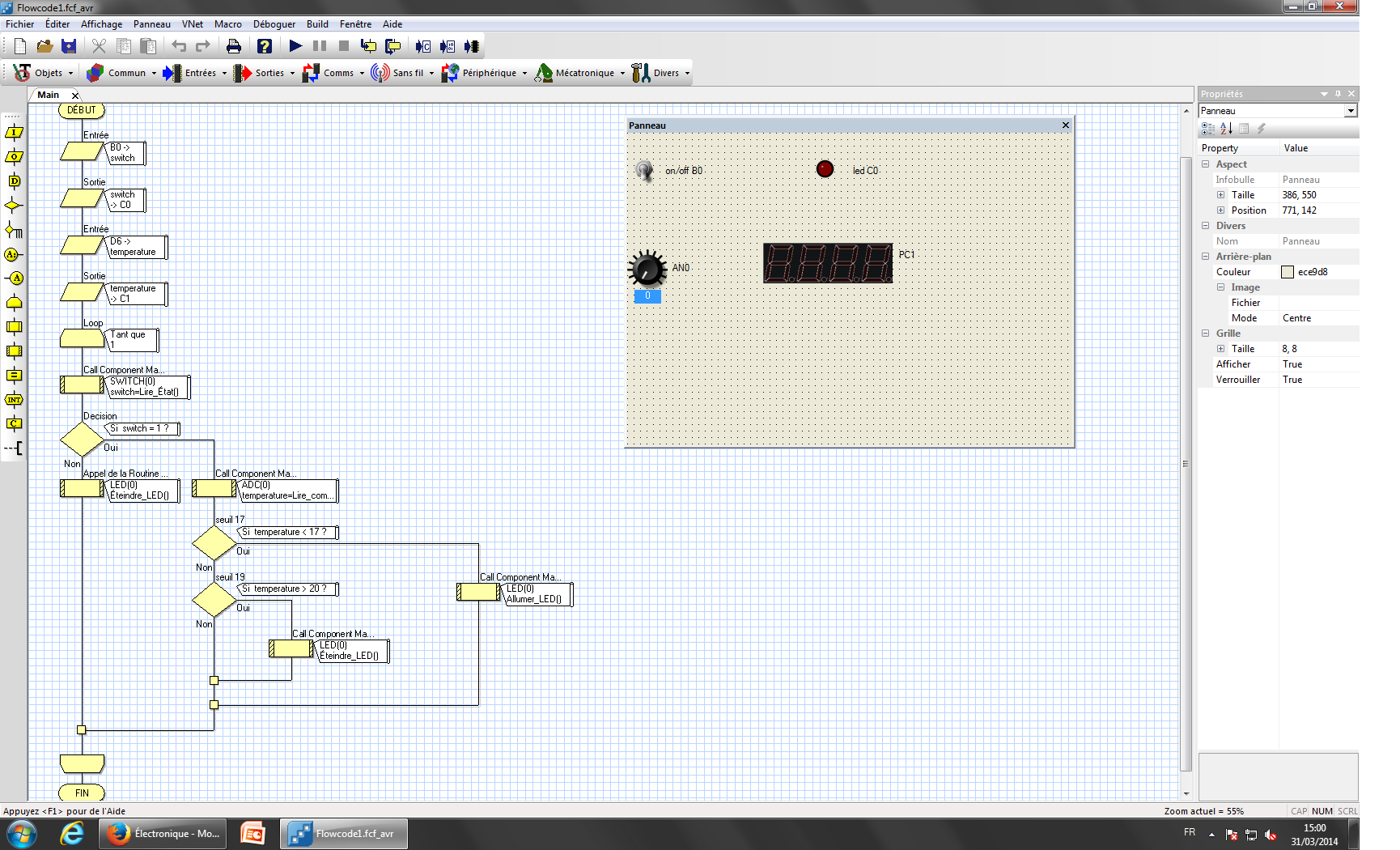Click the Compile to C toolbar icon
1400x850 pixels.
pyautogui.click(x=423, y=46)
